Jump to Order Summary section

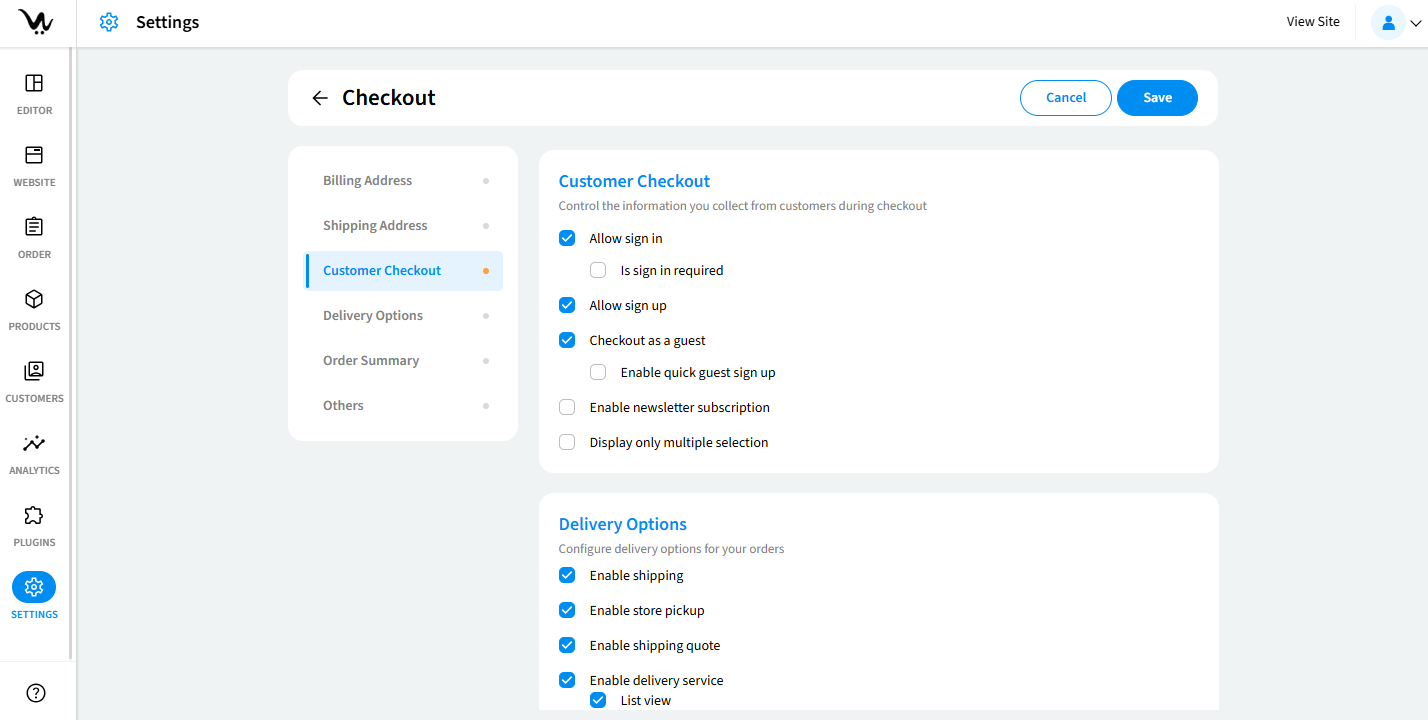coord(371,361)
